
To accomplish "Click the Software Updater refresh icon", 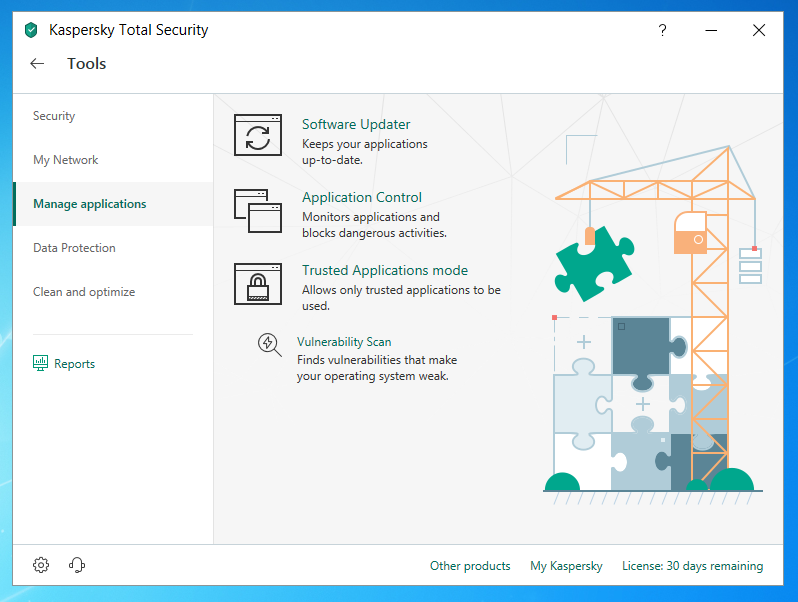I will tap(258, 135).
